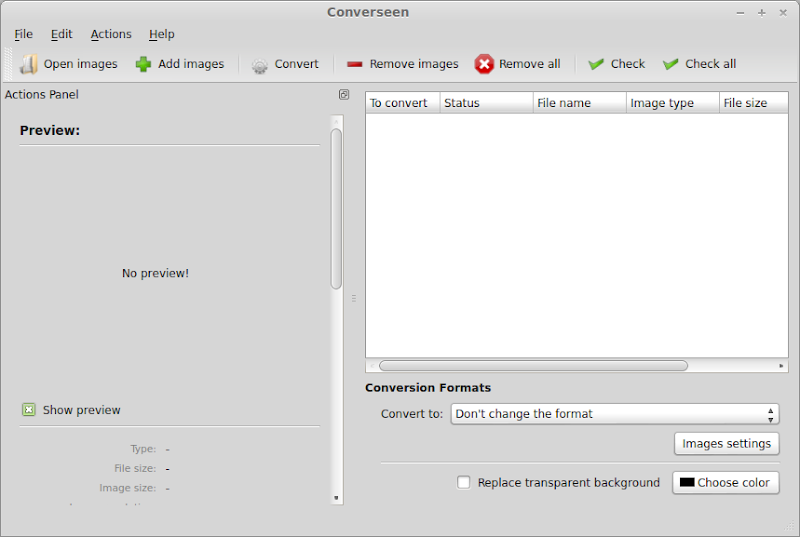Click the green plus Add images icon
The image size is (800, 537).
pos(143,64)
